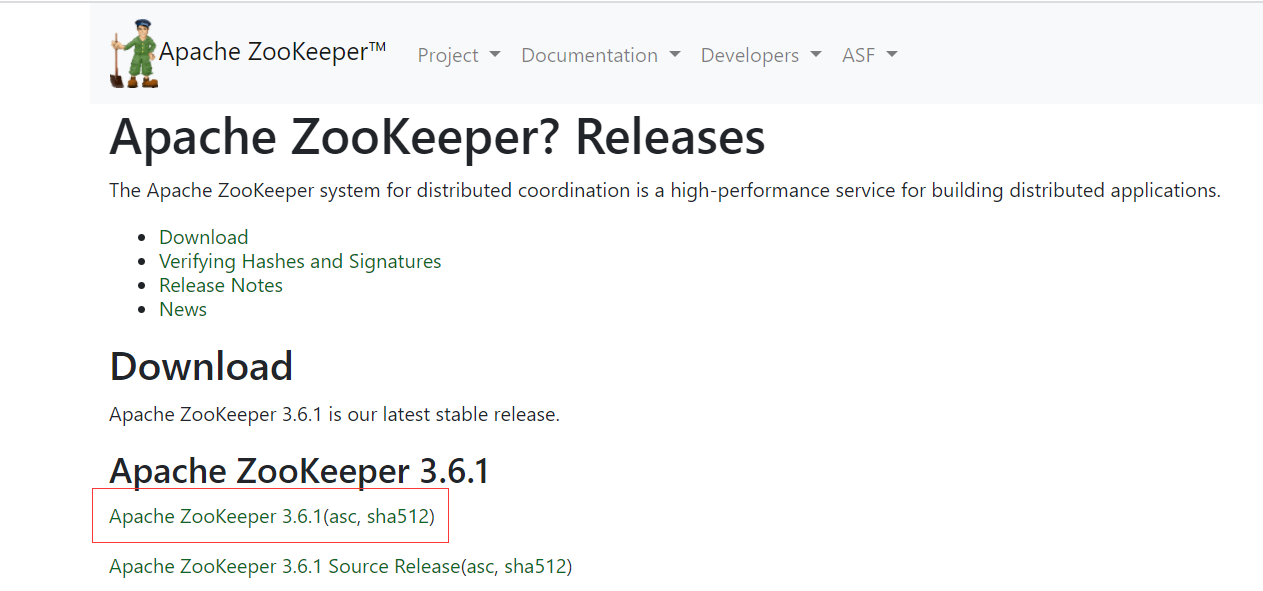Image resolution: width=1263 pixels, height=591 pixels.
Task: Download Apache ZooKeeper 3.6.1 binary link
Action: [x=216, y=516]
